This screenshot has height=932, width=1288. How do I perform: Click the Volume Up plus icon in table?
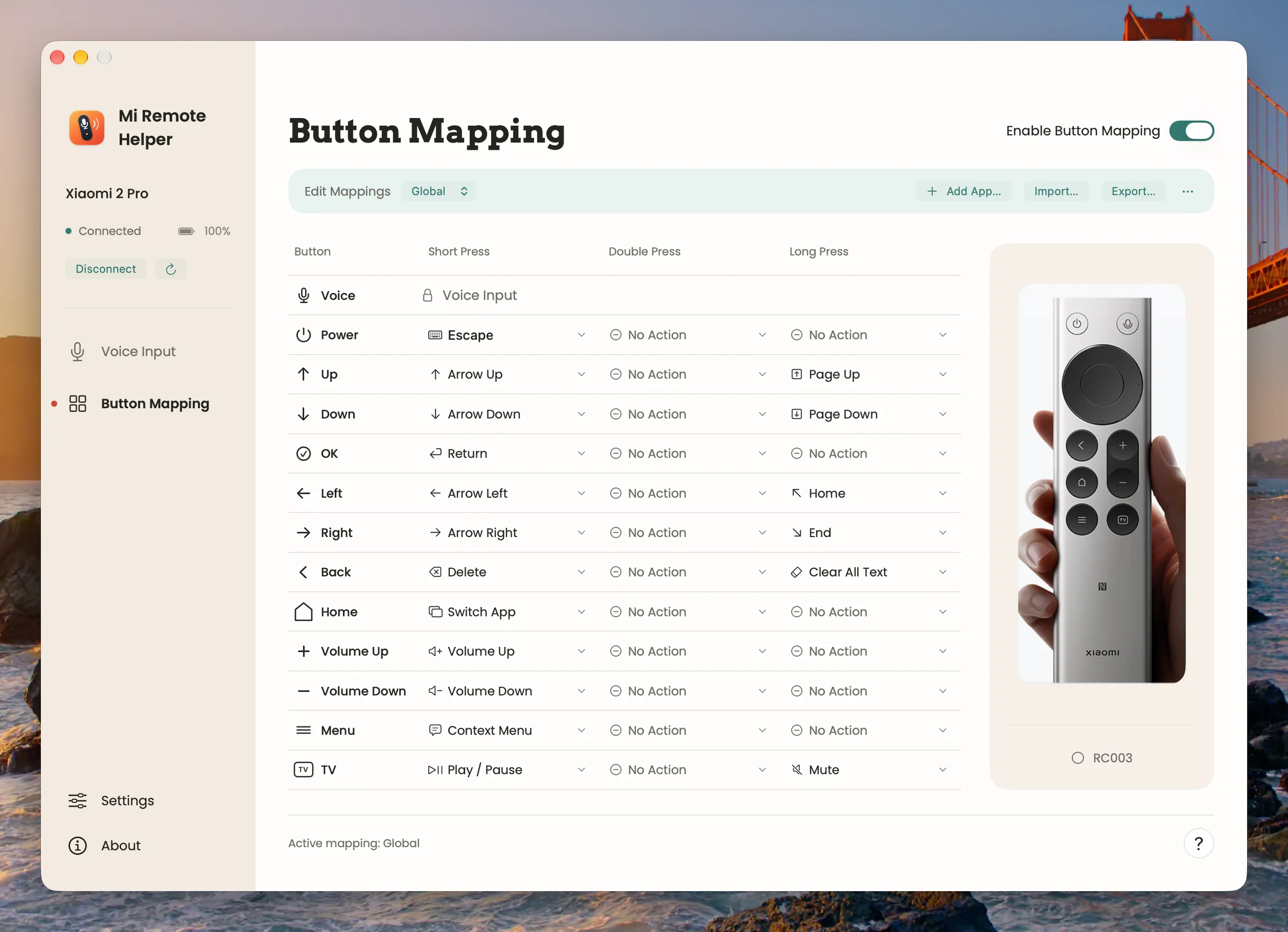(304, 651)
